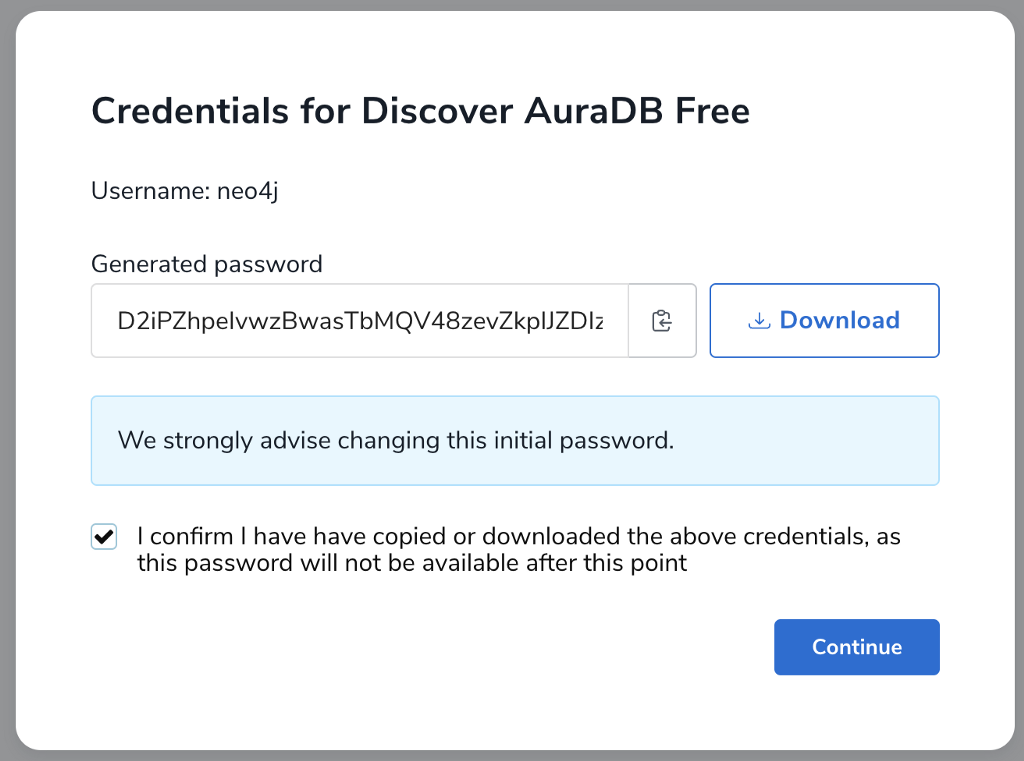Click the checkmark in the confirm box
This screenshot has height=761, width=1024.
(104, 537)
